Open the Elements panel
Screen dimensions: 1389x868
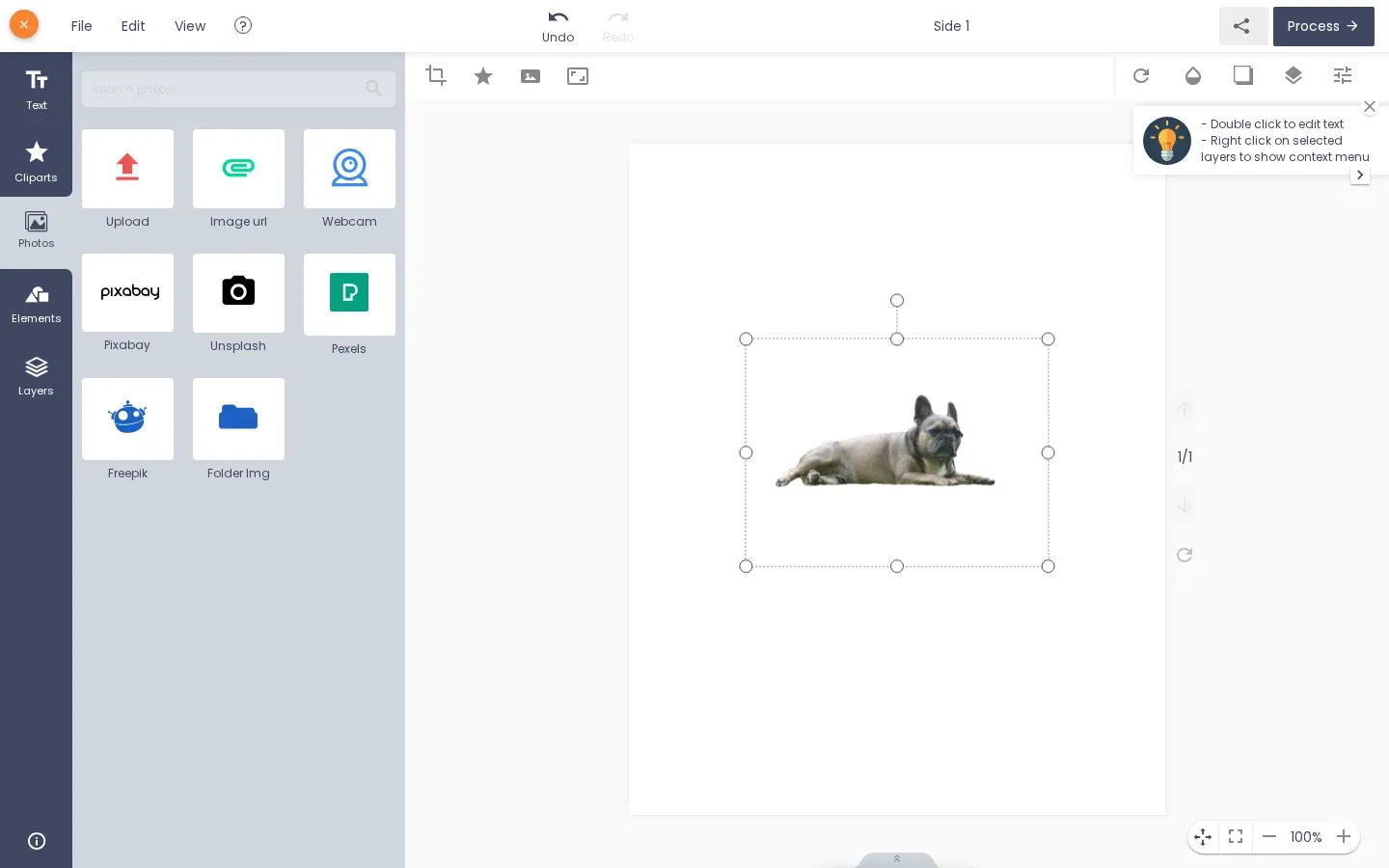click(x=36, y=305)
